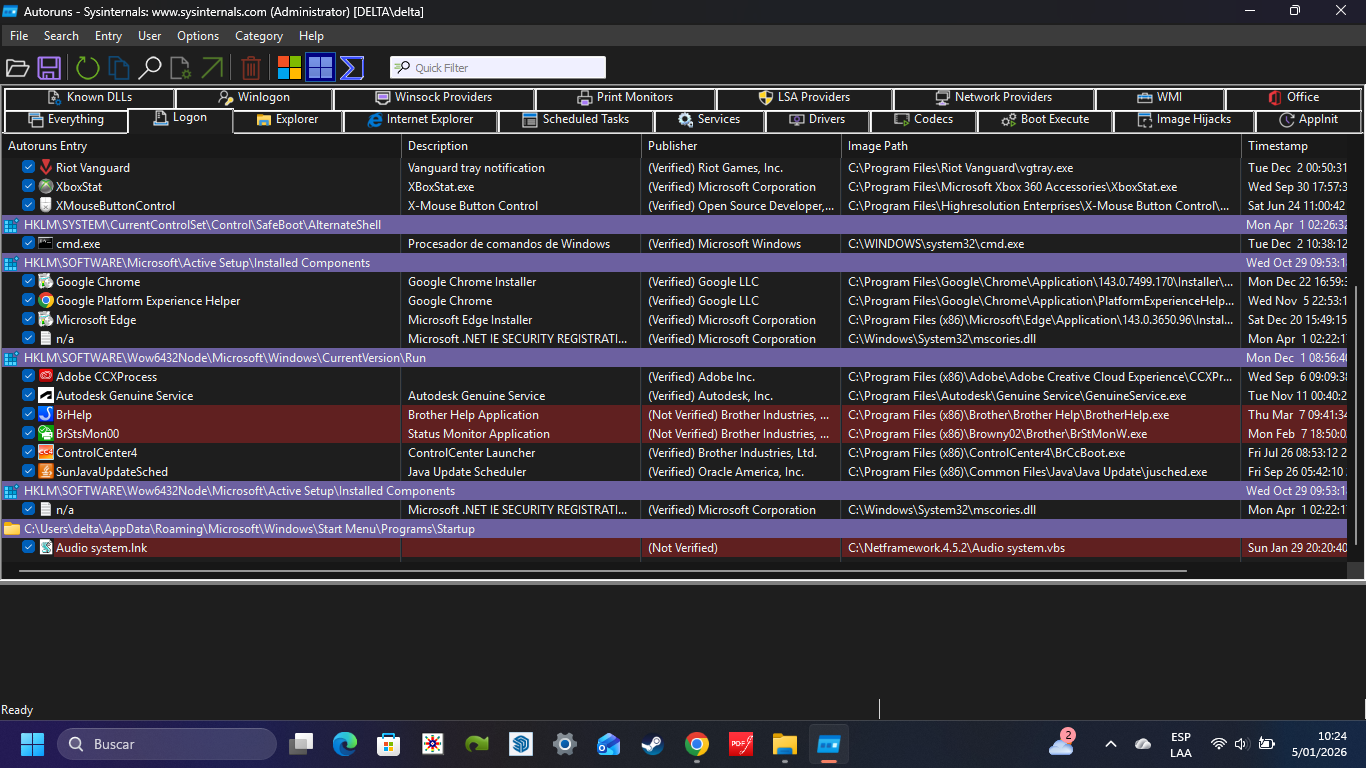Select the Startup folder path row

(675, 529)
